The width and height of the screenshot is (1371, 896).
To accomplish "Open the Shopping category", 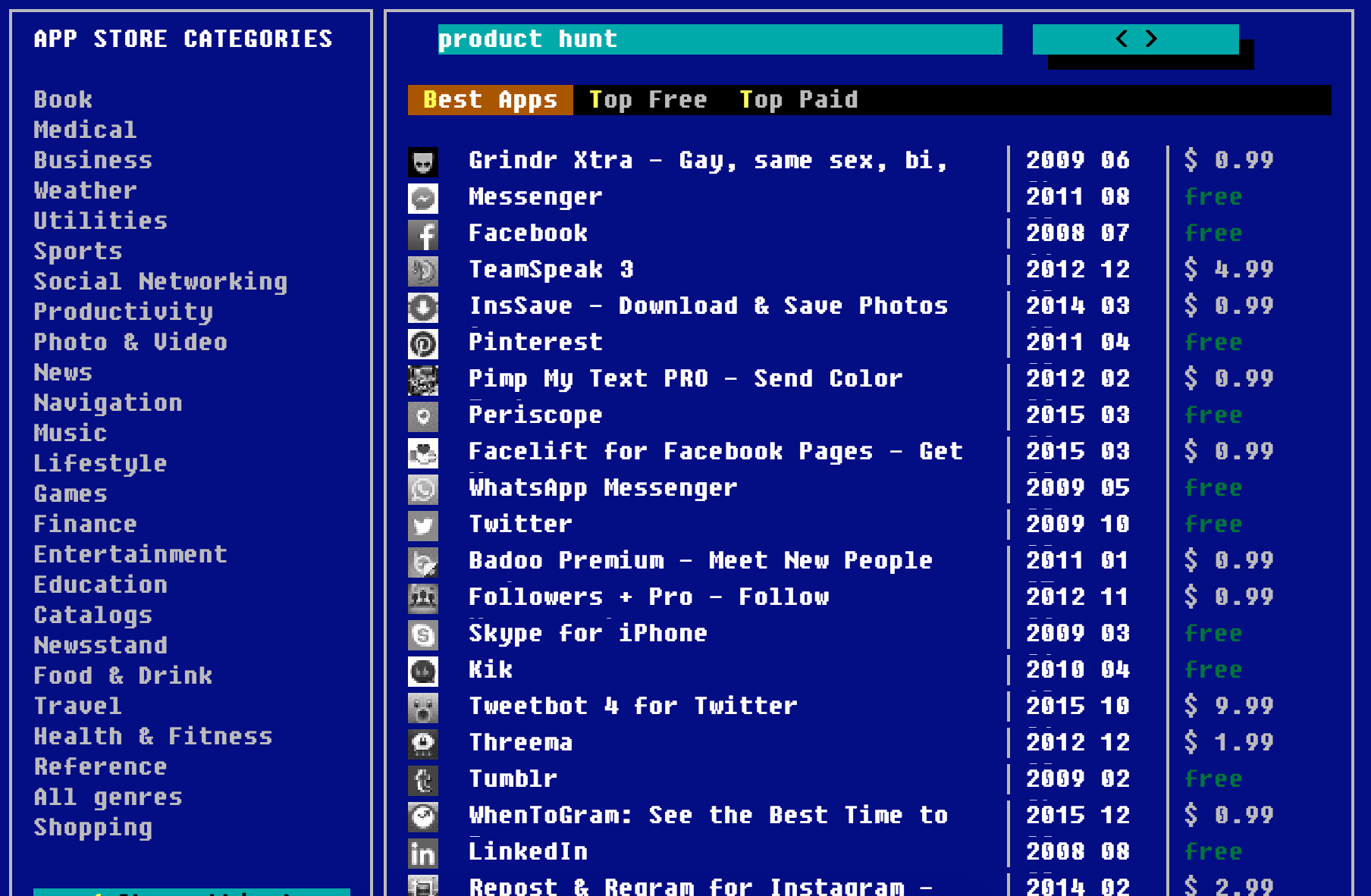I will pyautogui.click(x=93, y=827).
